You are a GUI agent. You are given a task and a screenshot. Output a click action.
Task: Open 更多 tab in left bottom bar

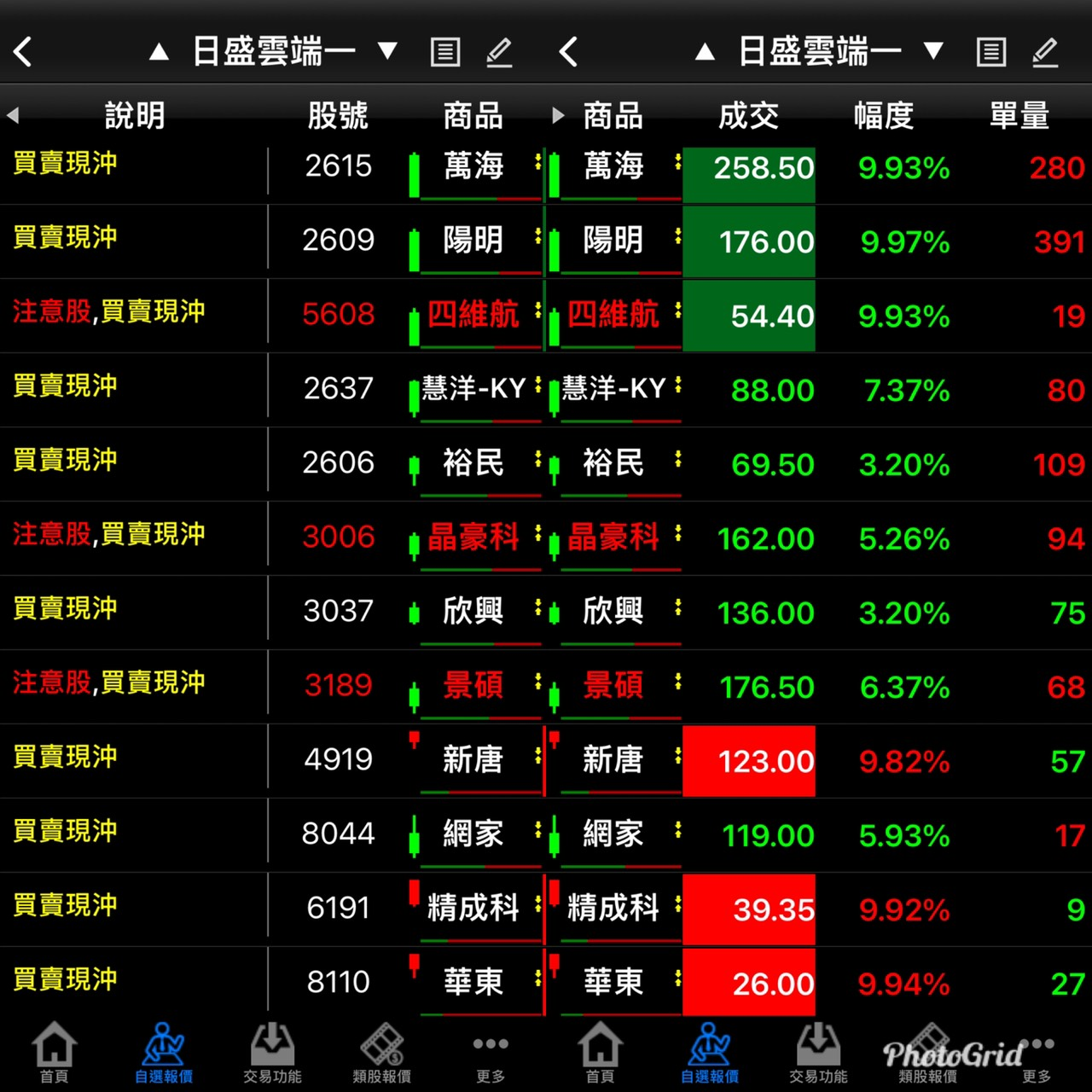(491, 1058)
